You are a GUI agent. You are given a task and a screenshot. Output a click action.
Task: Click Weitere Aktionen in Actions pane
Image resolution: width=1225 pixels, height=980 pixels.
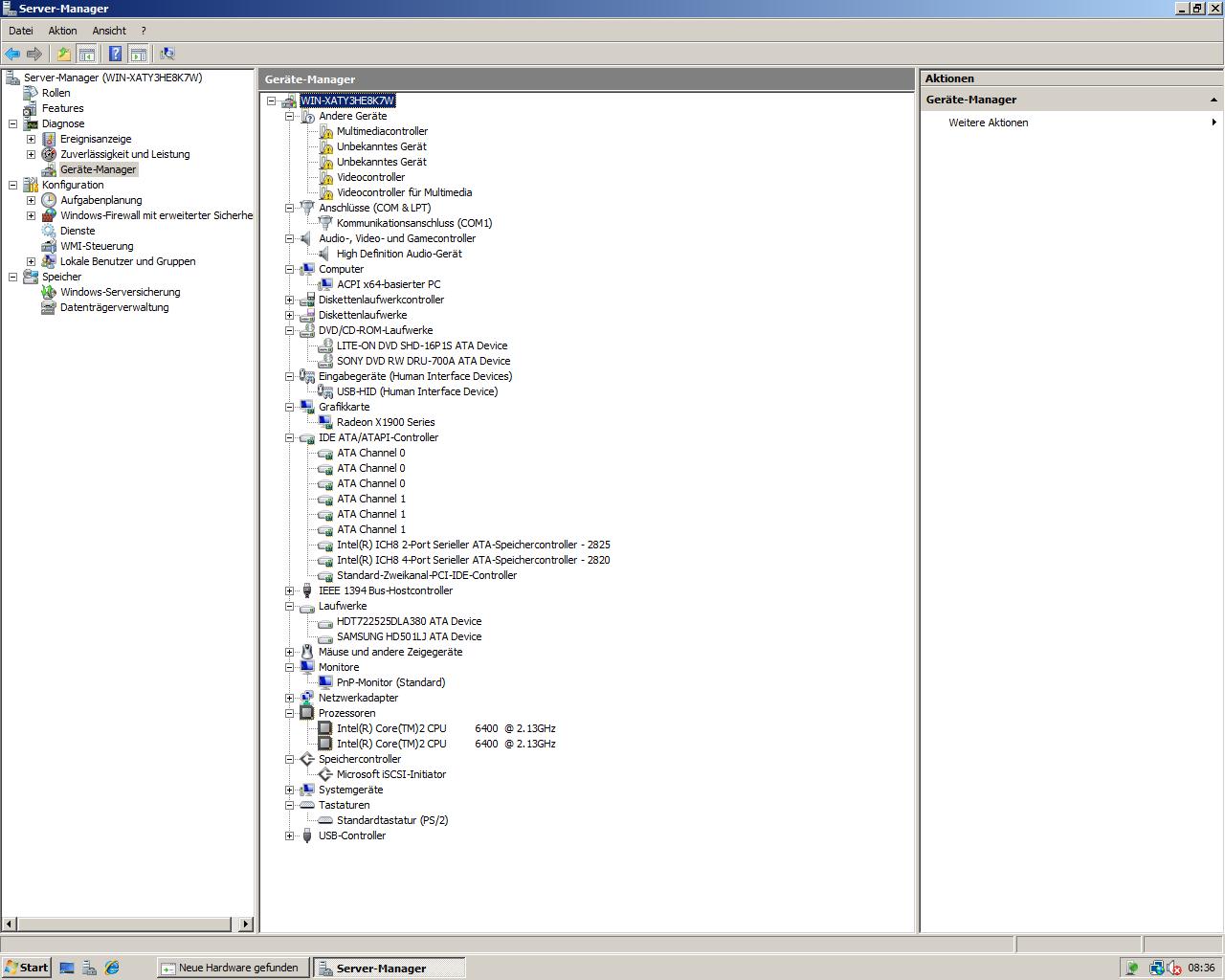click(989, 122)
